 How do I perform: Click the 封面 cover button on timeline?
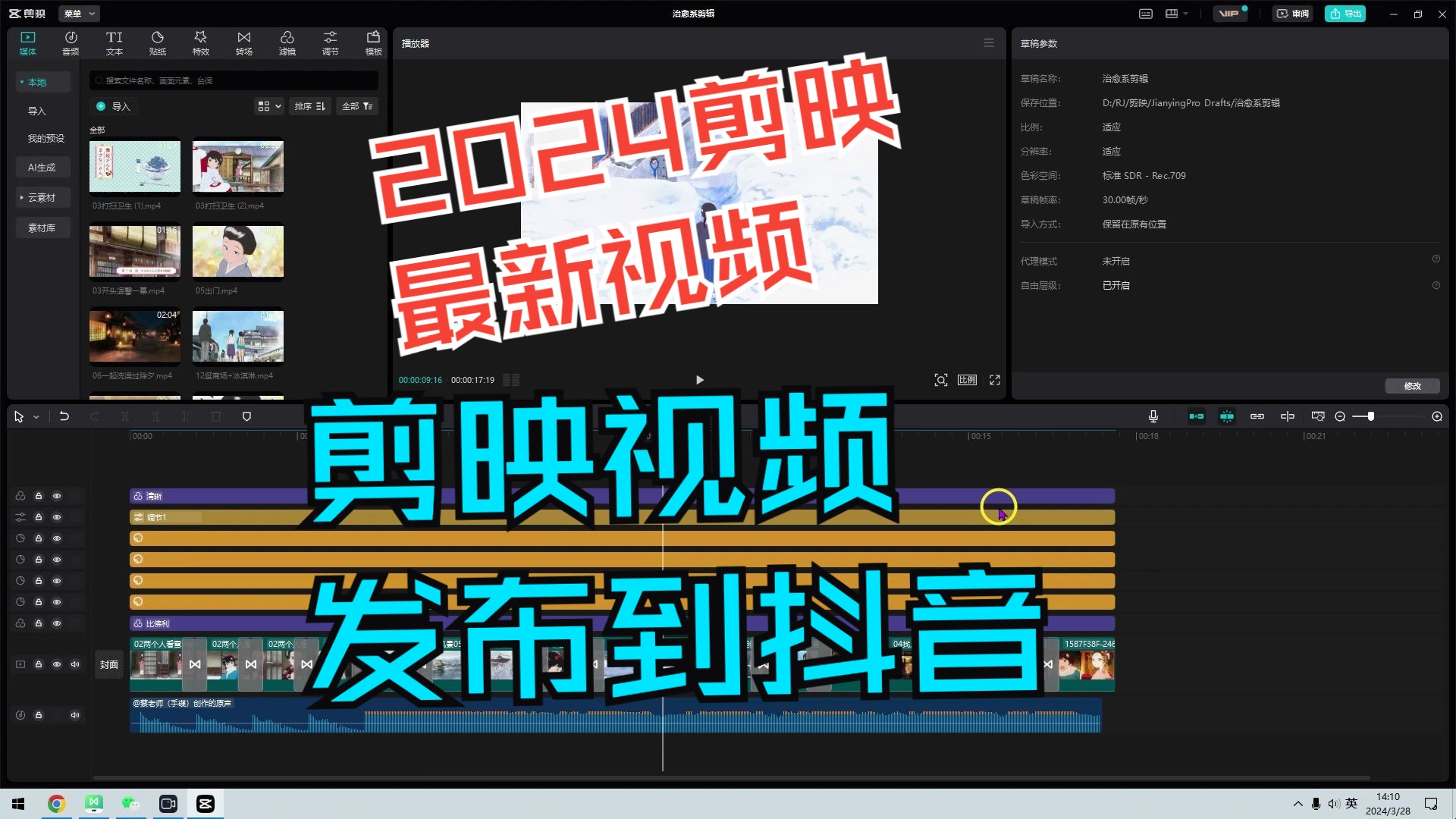(109, 664)
